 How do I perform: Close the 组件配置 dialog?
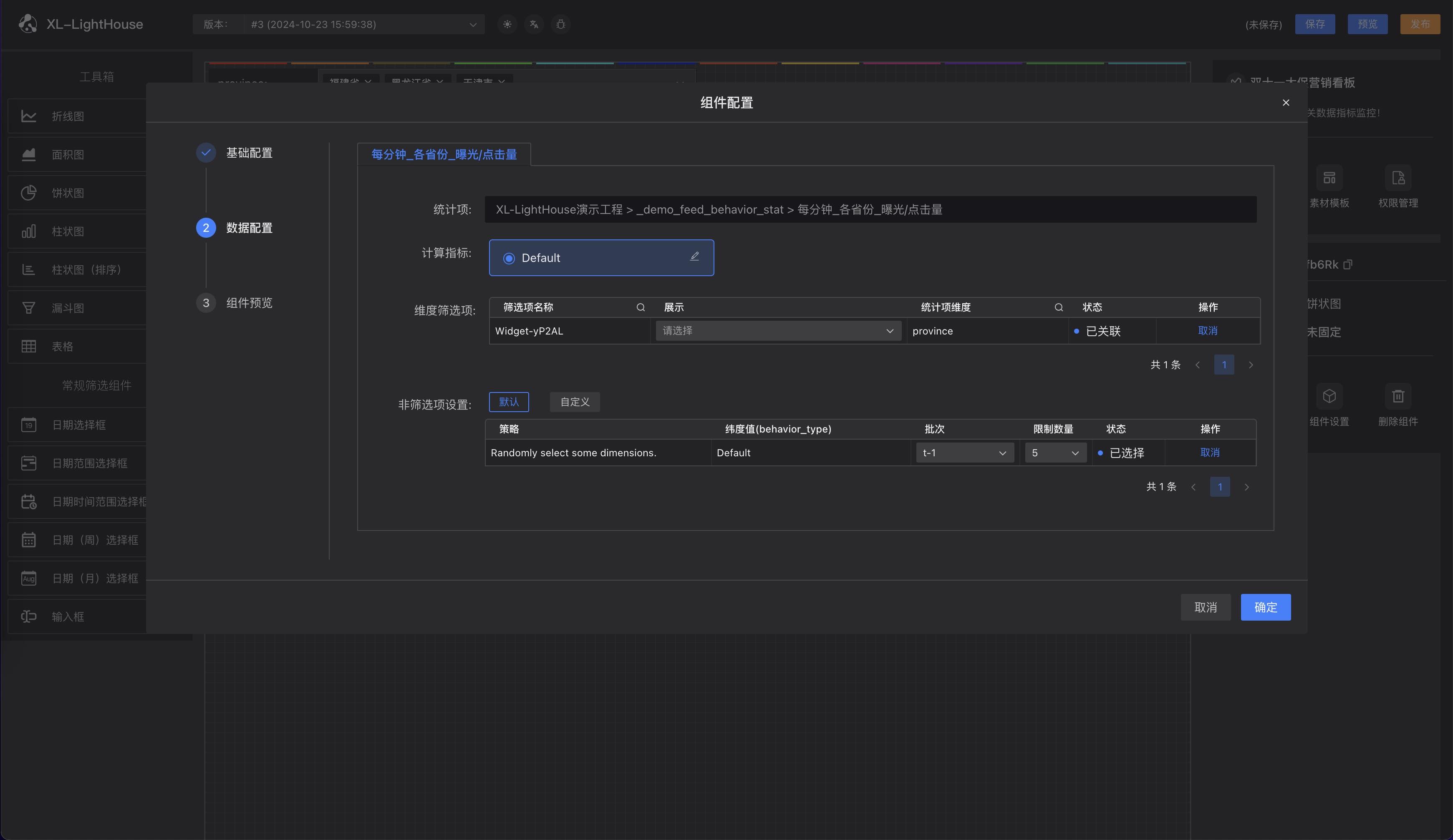(x=1286, y=103)
